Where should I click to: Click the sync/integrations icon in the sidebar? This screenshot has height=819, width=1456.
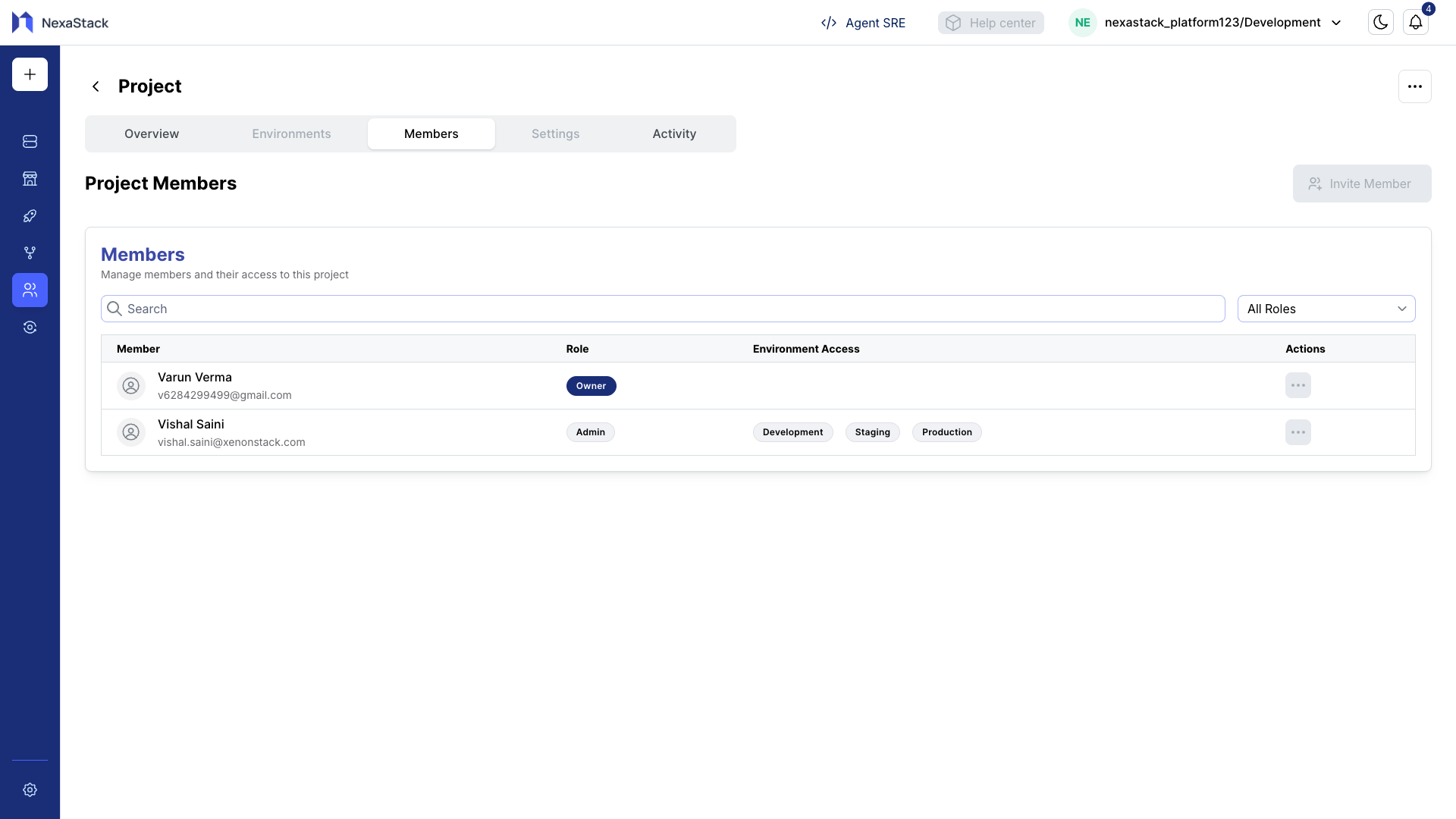[30, 327]
